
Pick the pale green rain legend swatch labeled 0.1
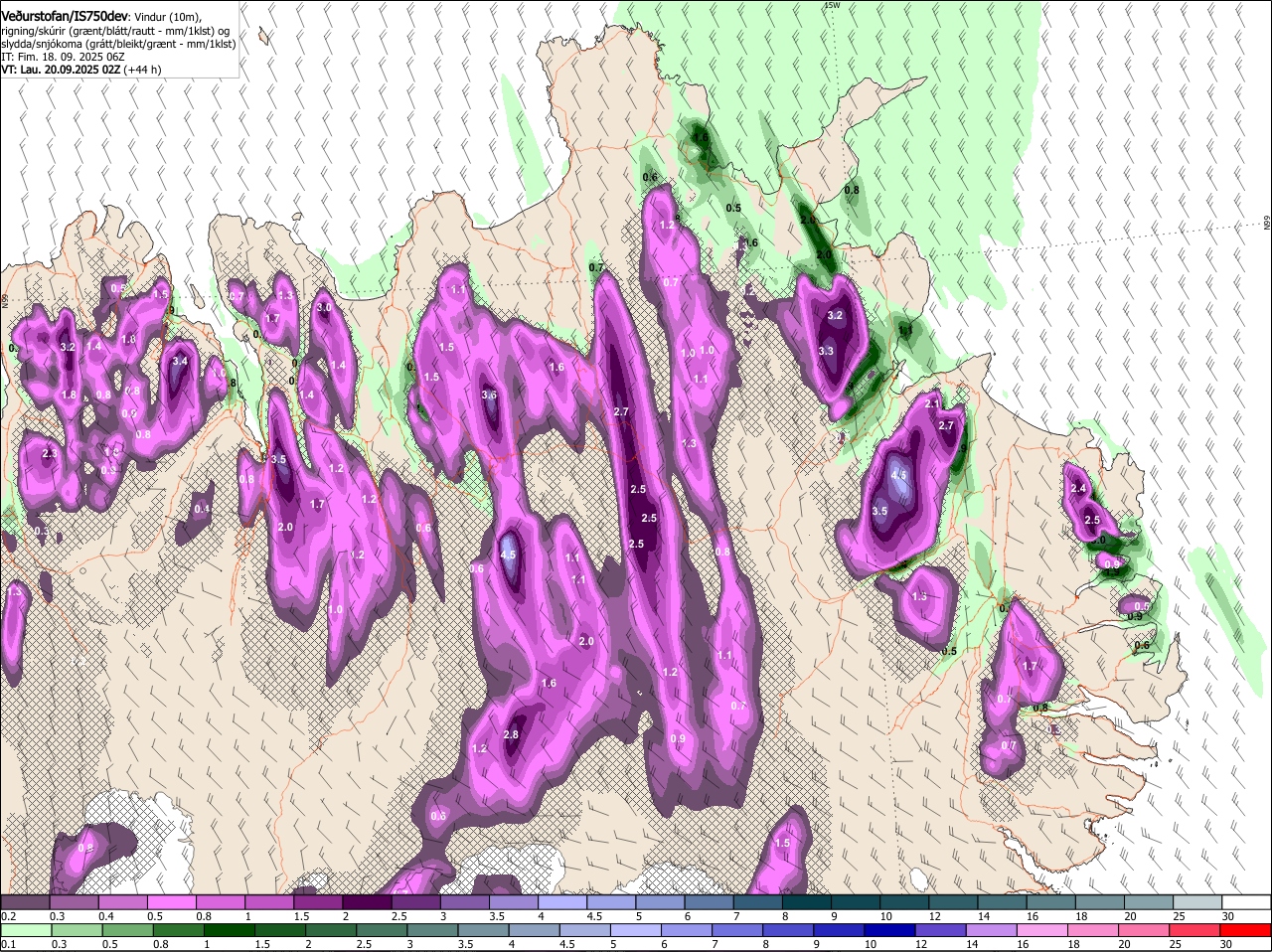(x=27, y=930)
